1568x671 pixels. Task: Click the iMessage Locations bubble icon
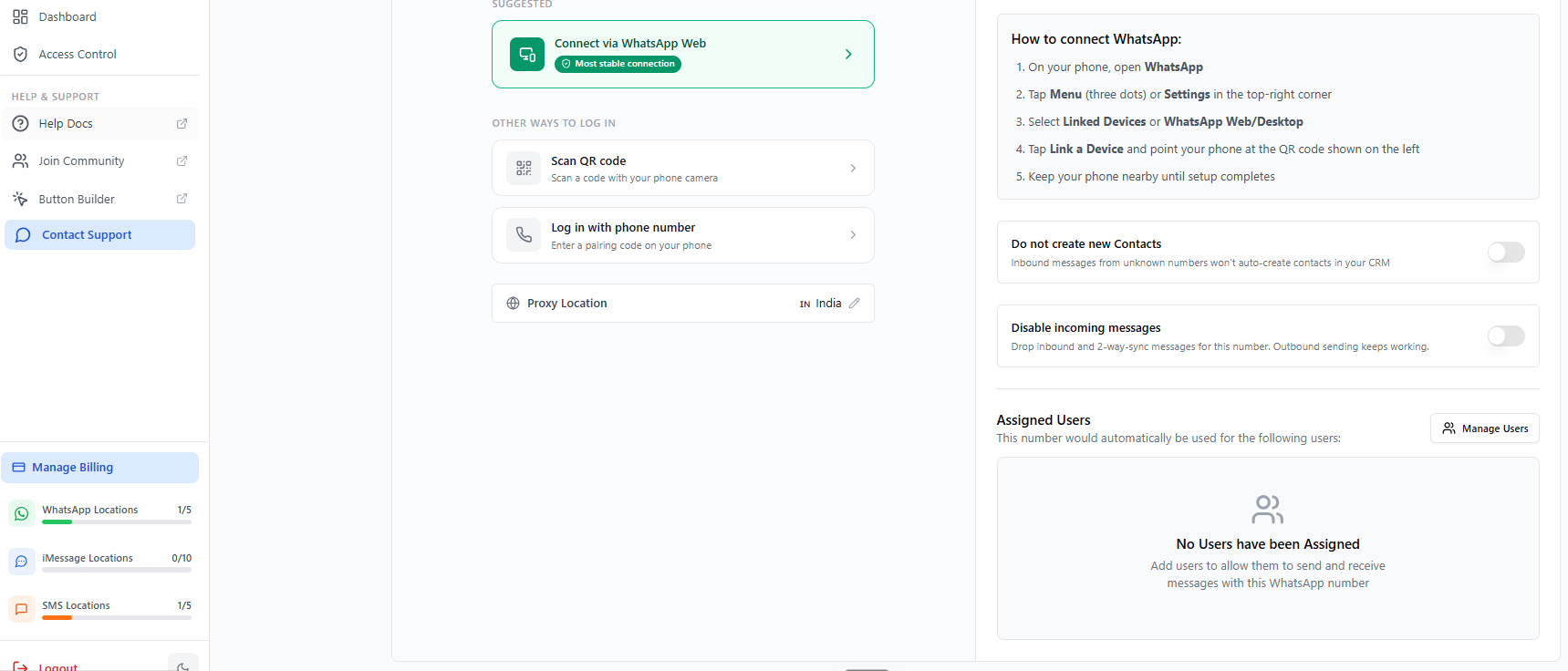tap(22, 561)
